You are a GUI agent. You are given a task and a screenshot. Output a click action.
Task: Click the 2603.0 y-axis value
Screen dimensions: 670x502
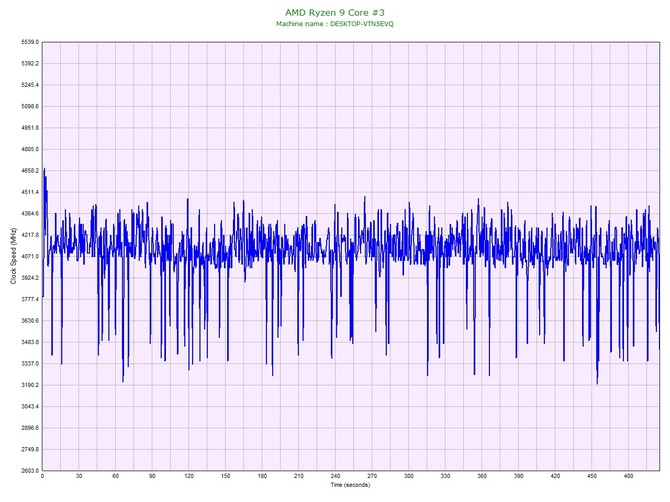pyautogui.click(x=30, y=471)
